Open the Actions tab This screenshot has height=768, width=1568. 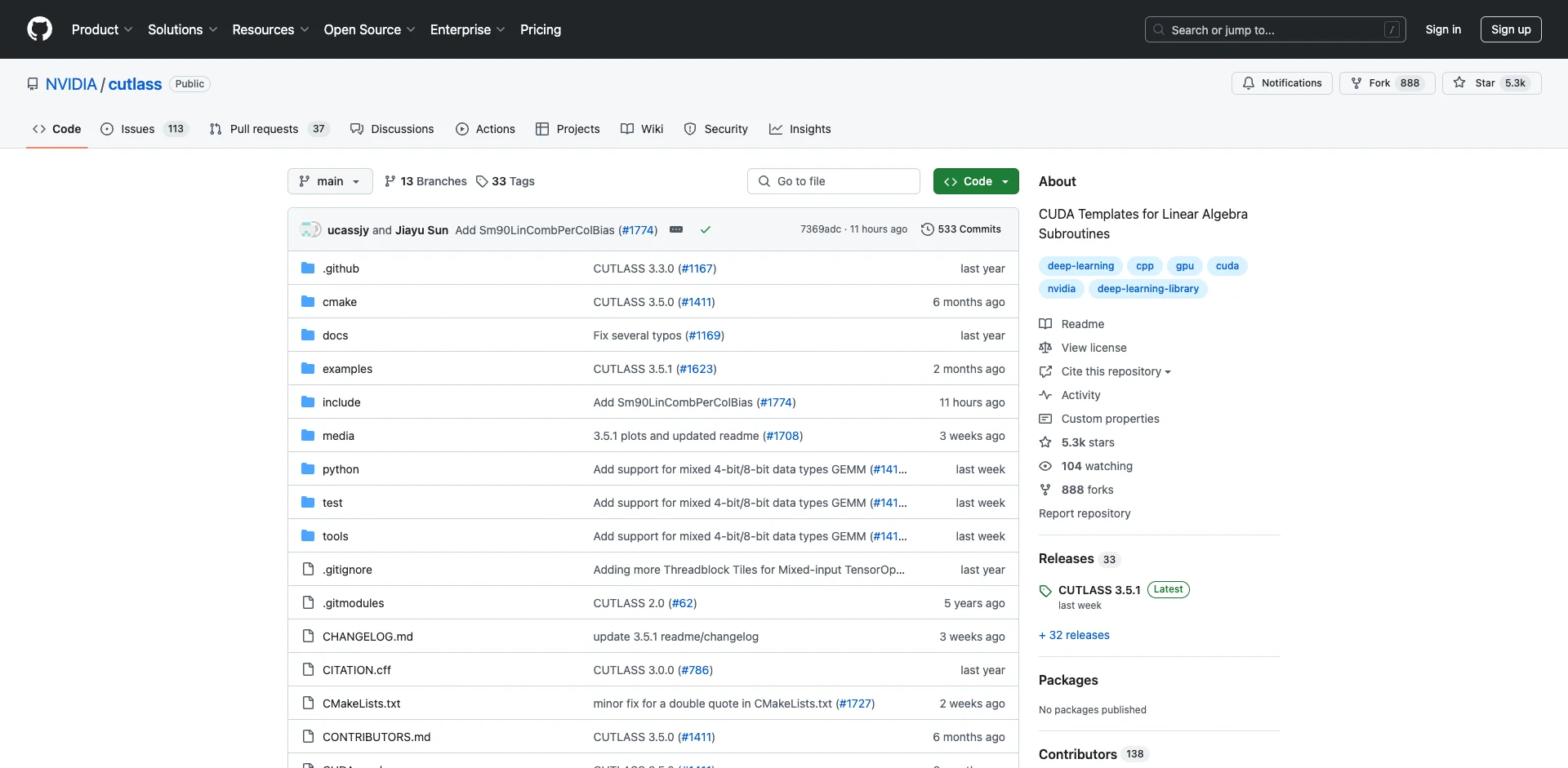click(x=485, y=129)
